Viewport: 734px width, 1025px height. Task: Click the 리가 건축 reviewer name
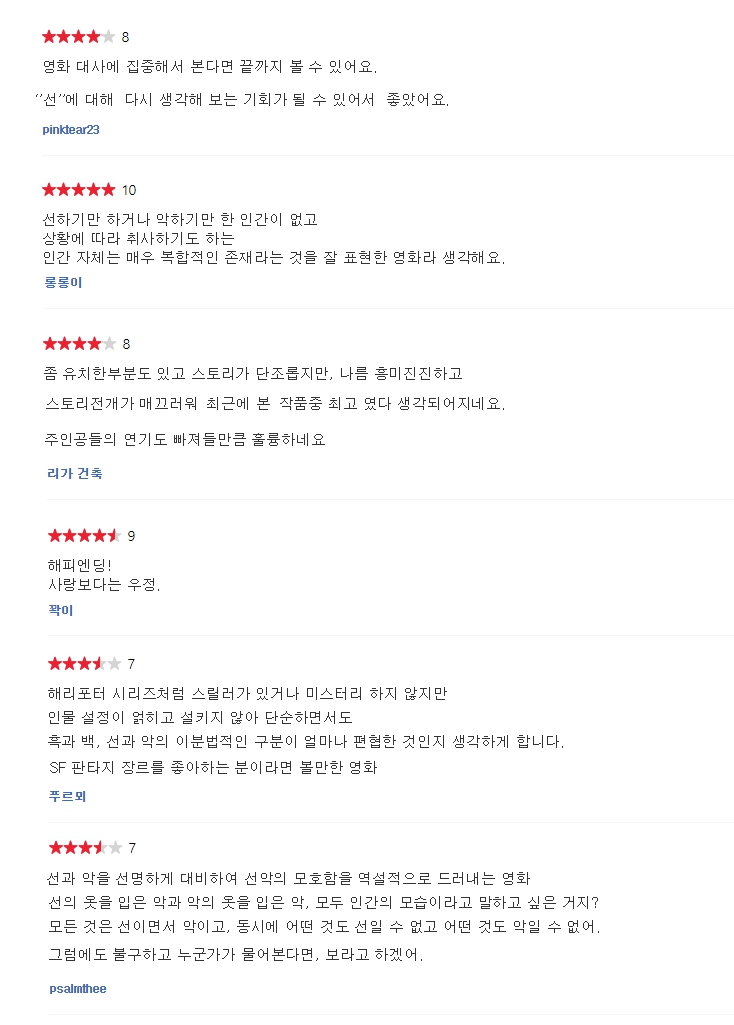coord(75,473)
